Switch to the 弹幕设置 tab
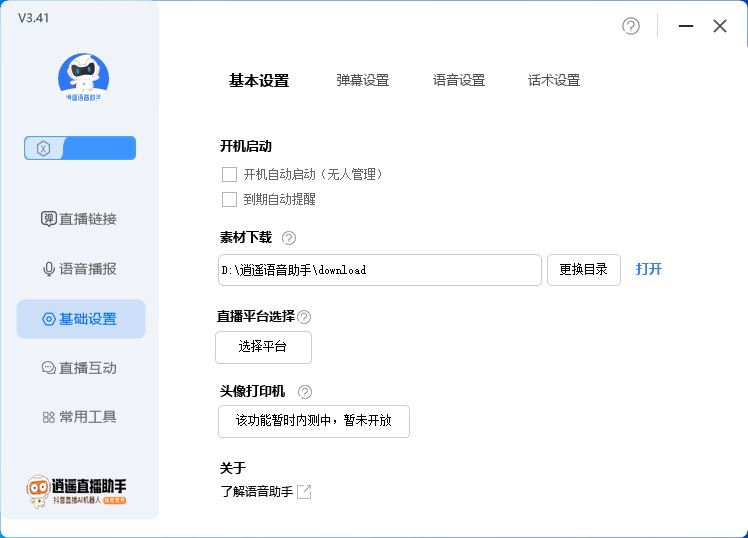The height and width of the screenshot is (538, 748). click(x=363, y=81)
